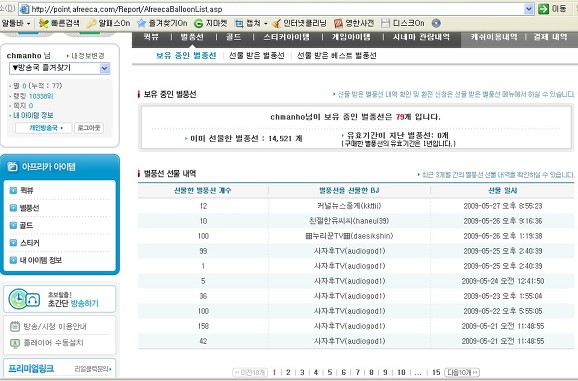Click the 개인방송국 button

(x=43, y=128)
